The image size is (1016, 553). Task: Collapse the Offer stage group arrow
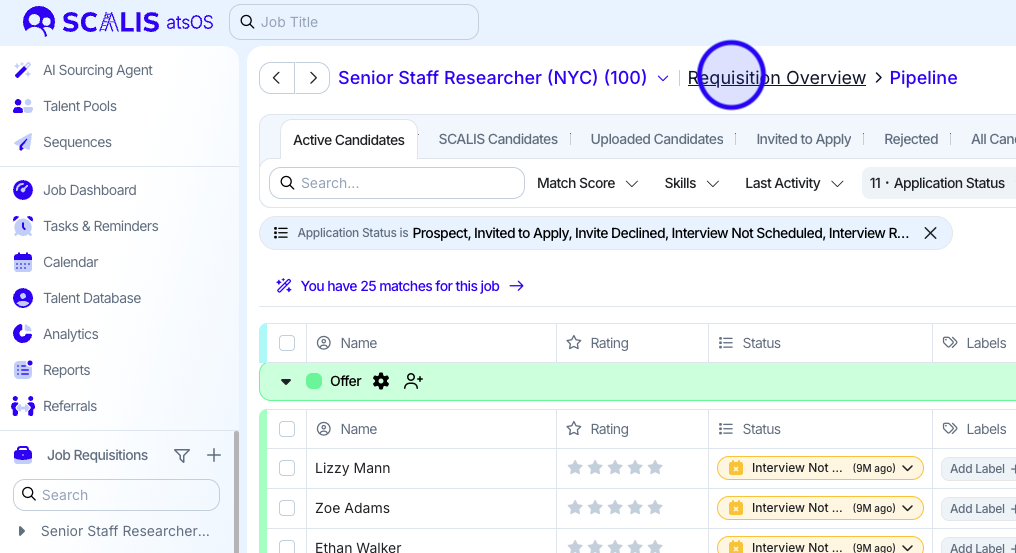286,381
